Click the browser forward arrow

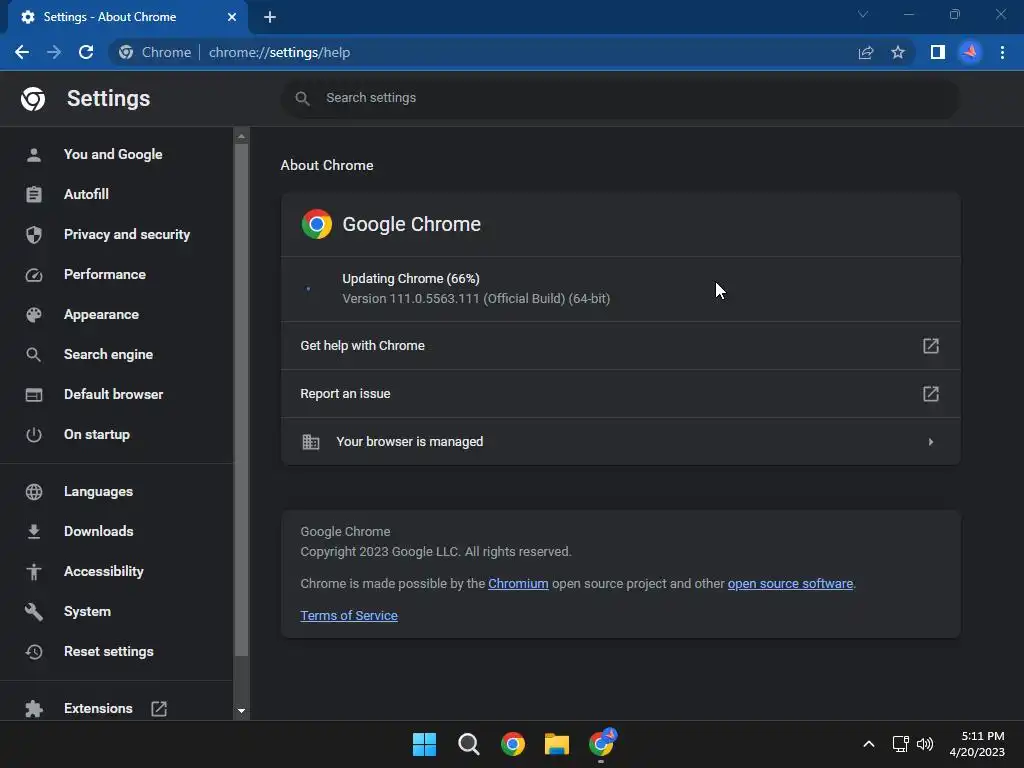pyautogui.click(x=54, y=52)
